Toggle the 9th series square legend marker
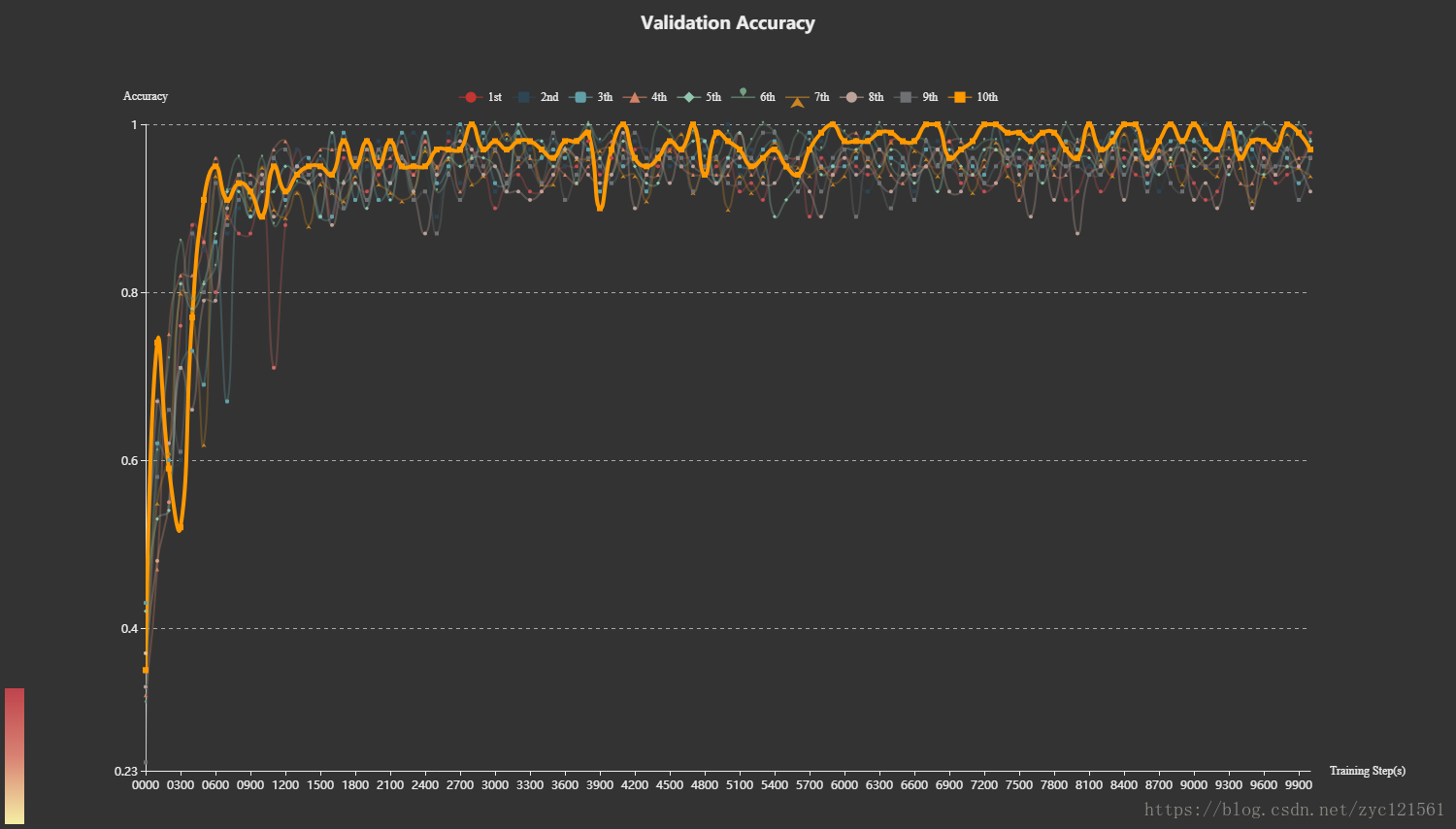The width and height of the screenshot is (1456, 829). (x=906, y=97)
